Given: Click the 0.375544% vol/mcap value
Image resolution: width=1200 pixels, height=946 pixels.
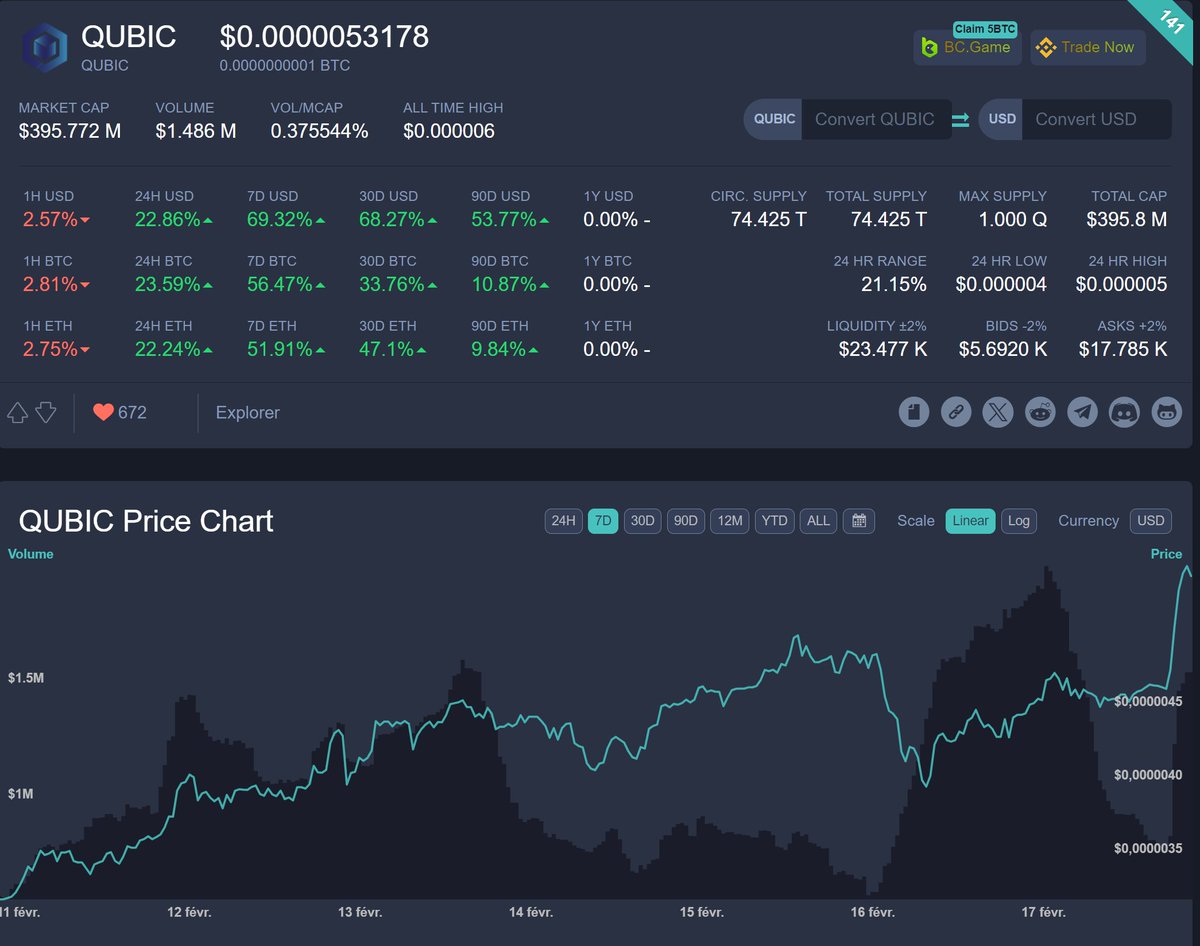Looking at the screenshot, I should 319,131.
